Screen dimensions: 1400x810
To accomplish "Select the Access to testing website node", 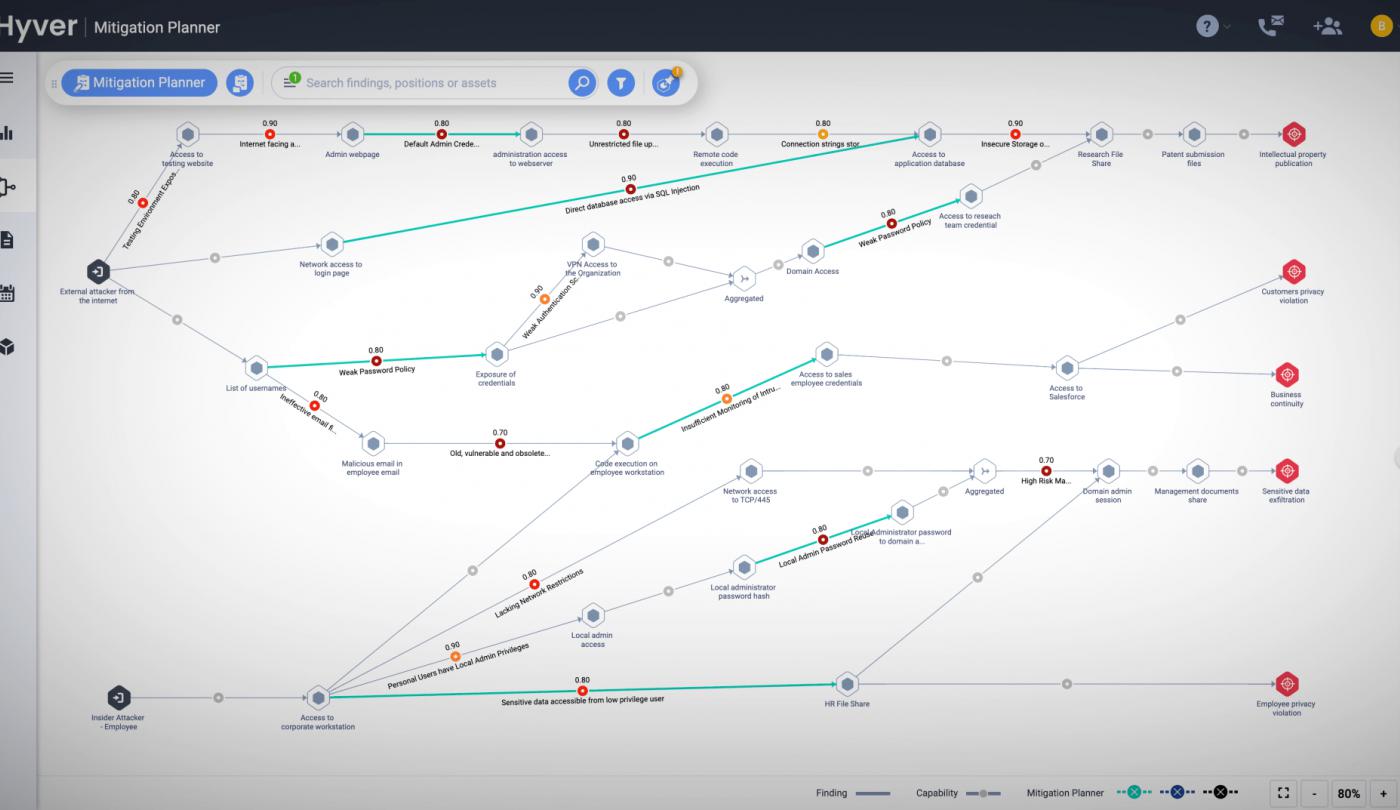I will [x=187, y=134].
